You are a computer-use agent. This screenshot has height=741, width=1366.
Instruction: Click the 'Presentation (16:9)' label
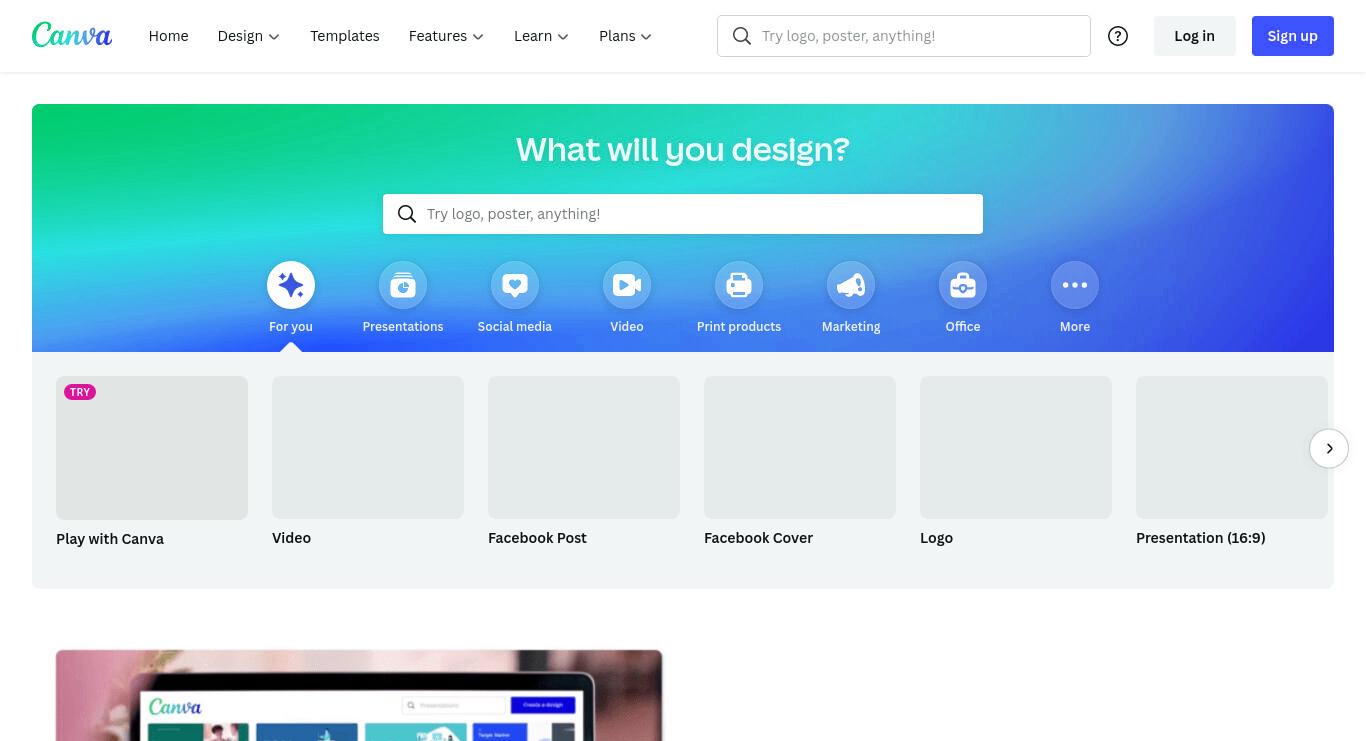(x=1200, y=538)
